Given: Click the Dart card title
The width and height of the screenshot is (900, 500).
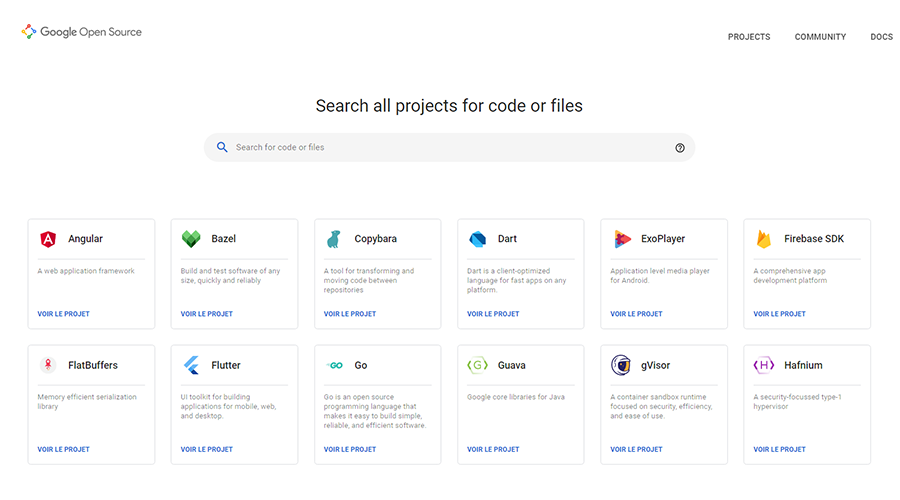Looking at the screenshot, I should 507,239.
